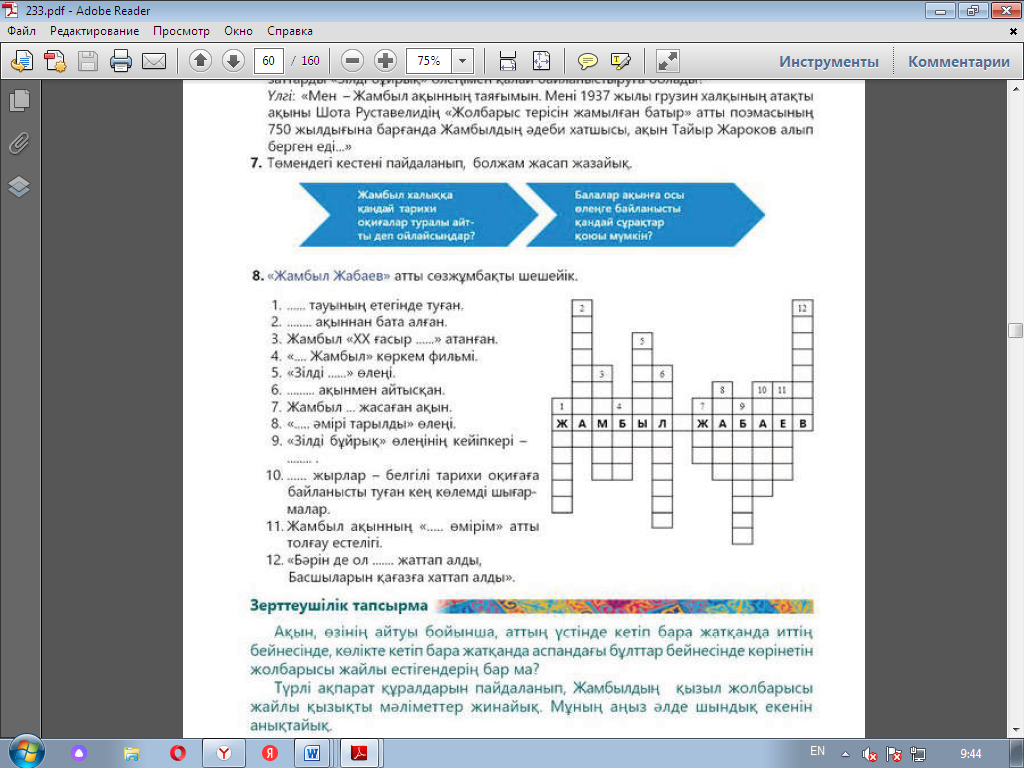Open the Просмотр menu
This screenshot has height=768, width=1024.
click(182, 31)
